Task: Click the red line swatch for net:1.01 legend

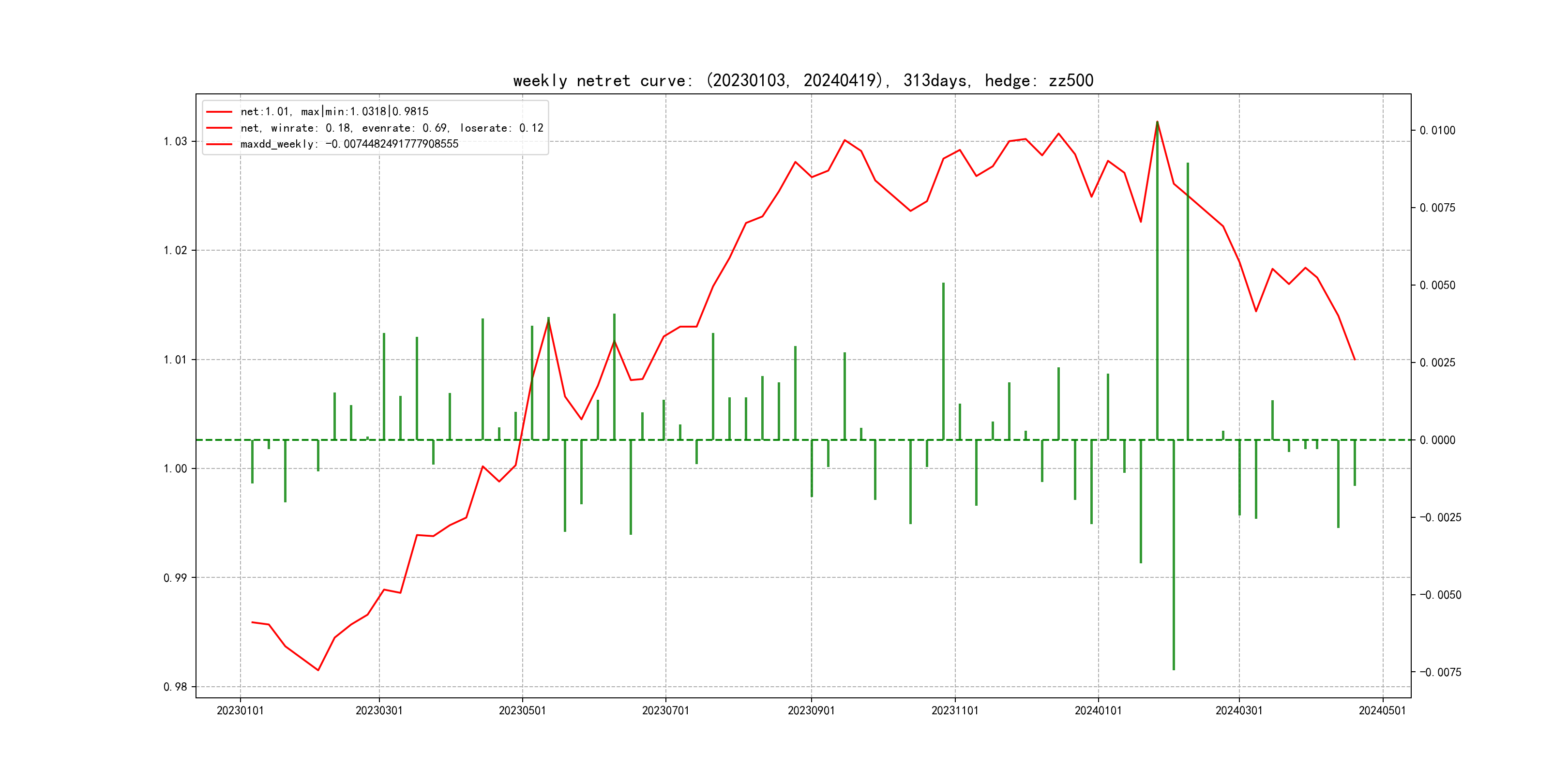Action: [219, 112]
